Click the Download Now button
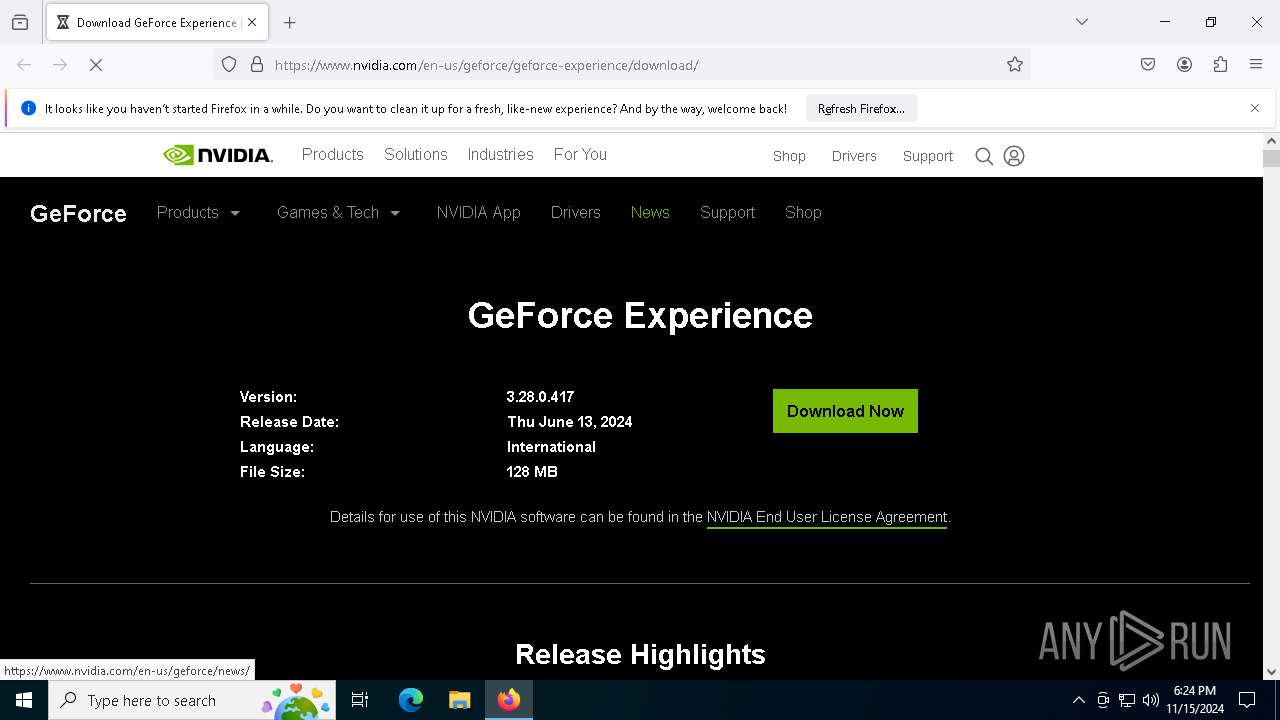 click(845, 411)
